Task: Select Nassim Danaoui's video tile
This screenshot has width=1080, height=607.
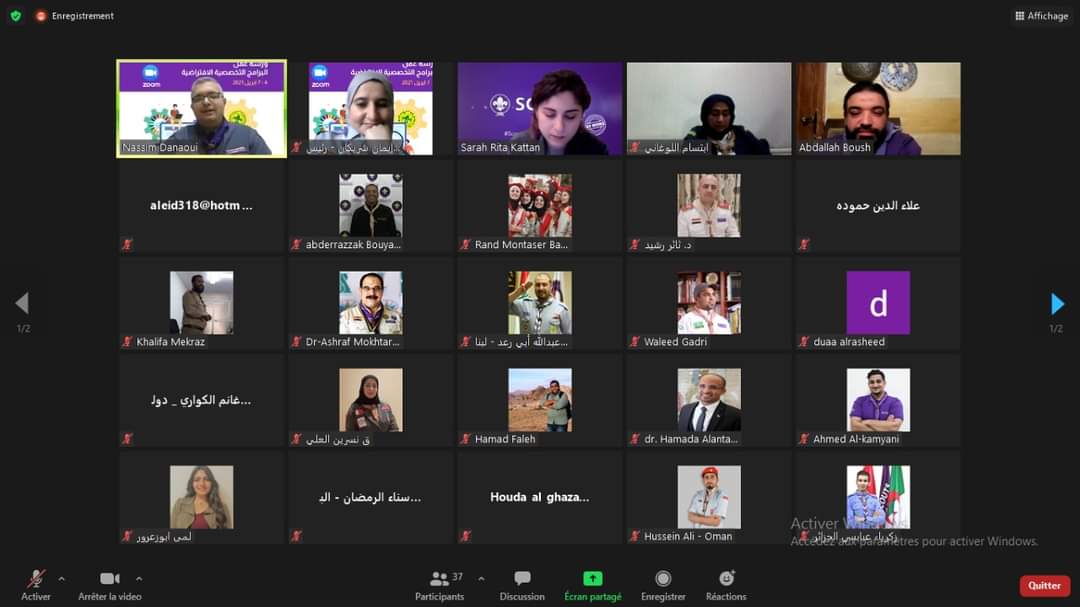Action: click(202, 108)
